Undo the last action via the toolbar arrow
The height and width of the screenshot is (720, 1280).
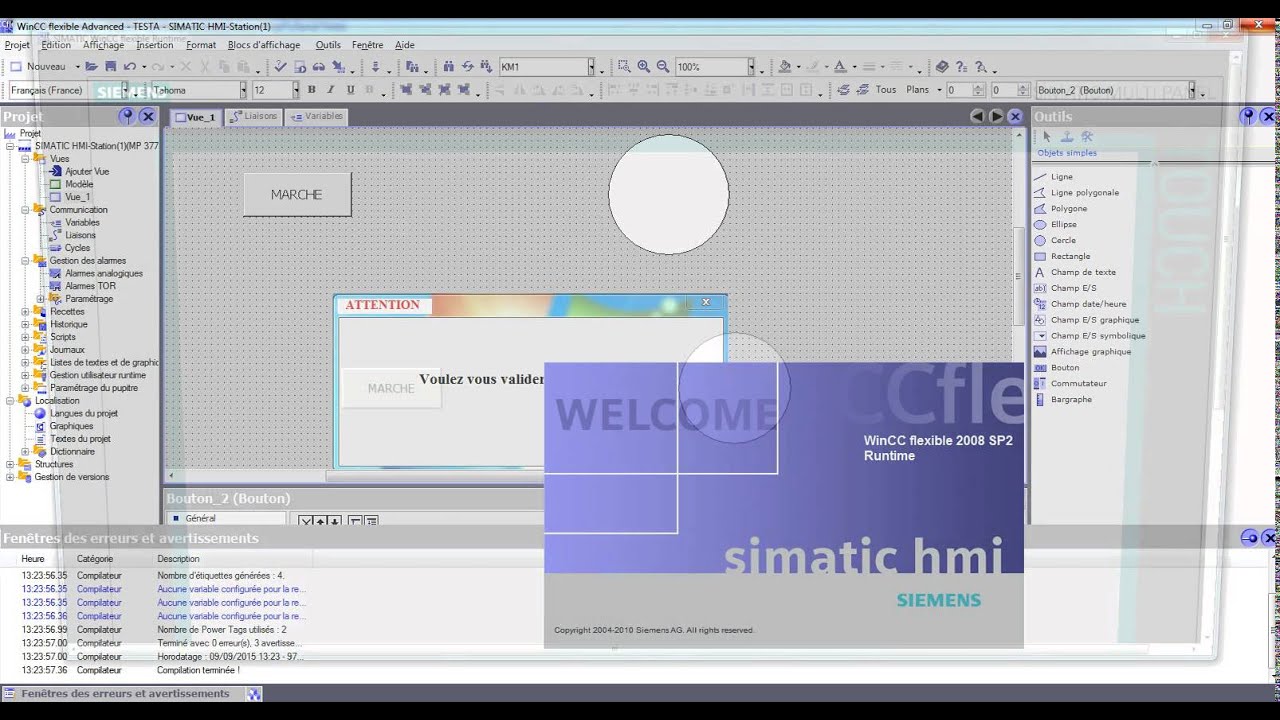(x=129, y=66)
